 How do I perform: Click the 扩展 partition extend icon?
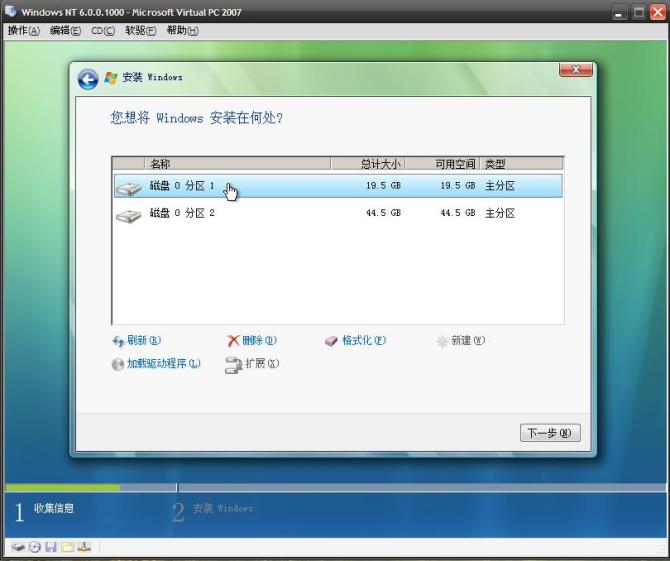pos(233,365)
